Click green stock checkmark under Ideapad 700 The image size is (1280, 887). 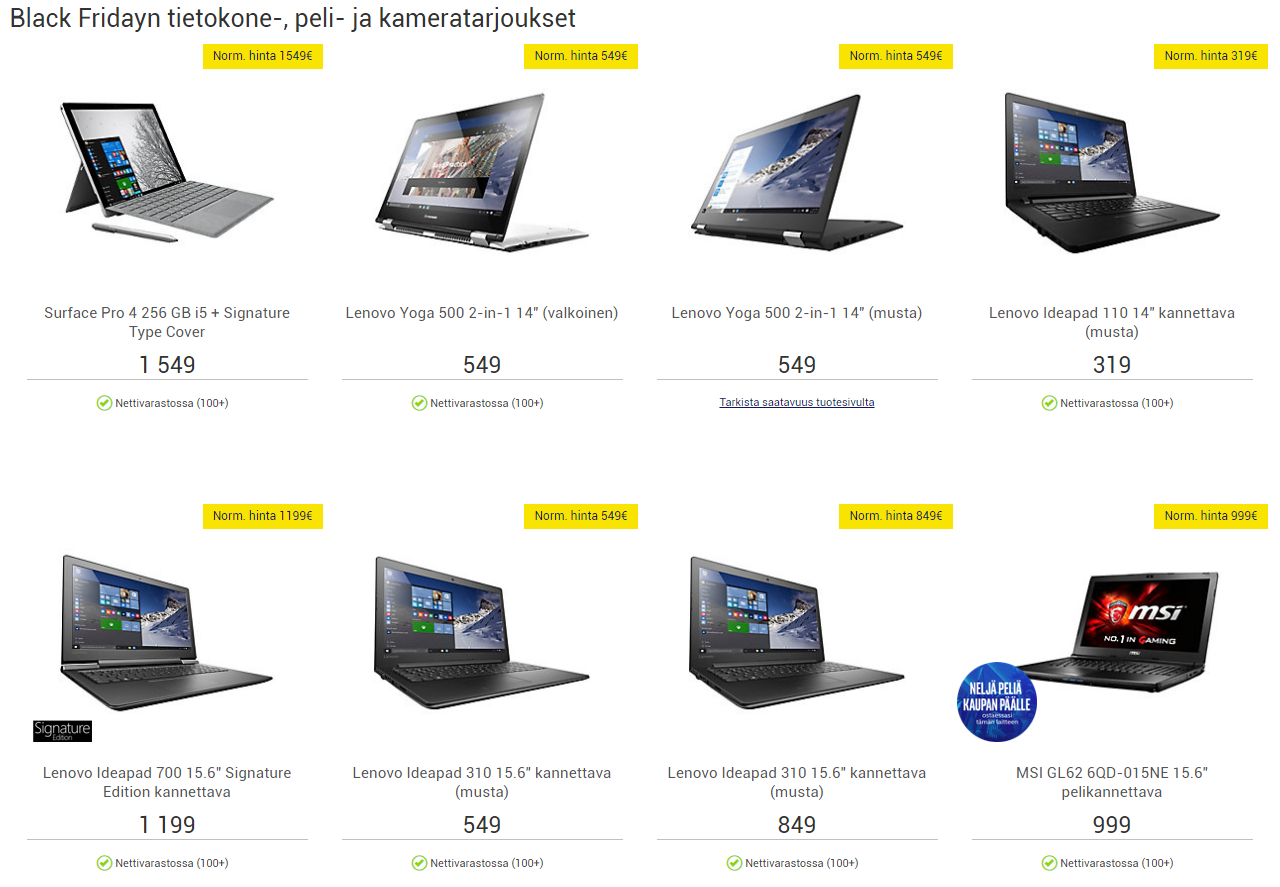[x=104, y=863]
